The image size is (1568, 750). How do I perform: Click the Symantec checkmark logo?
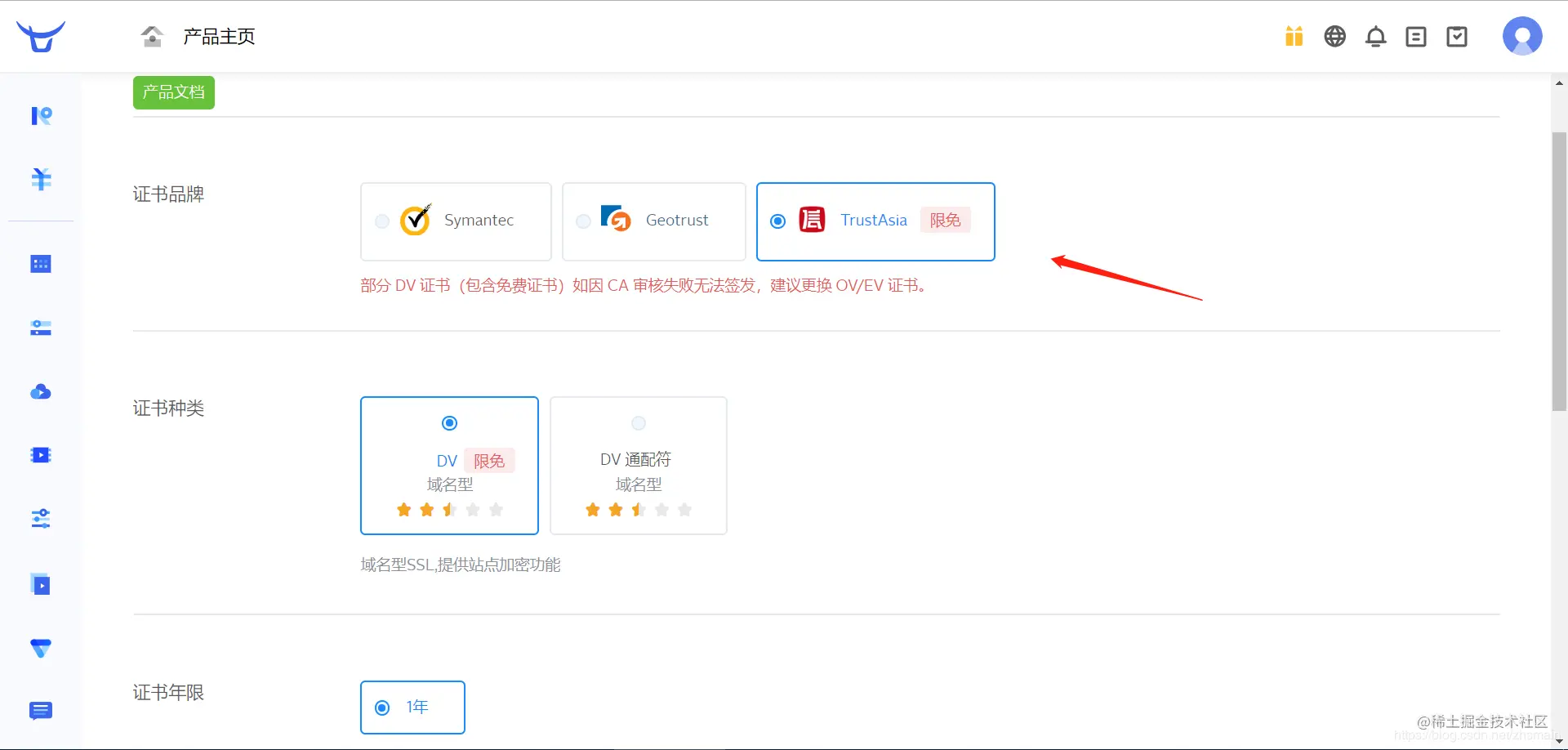[416, 219]
